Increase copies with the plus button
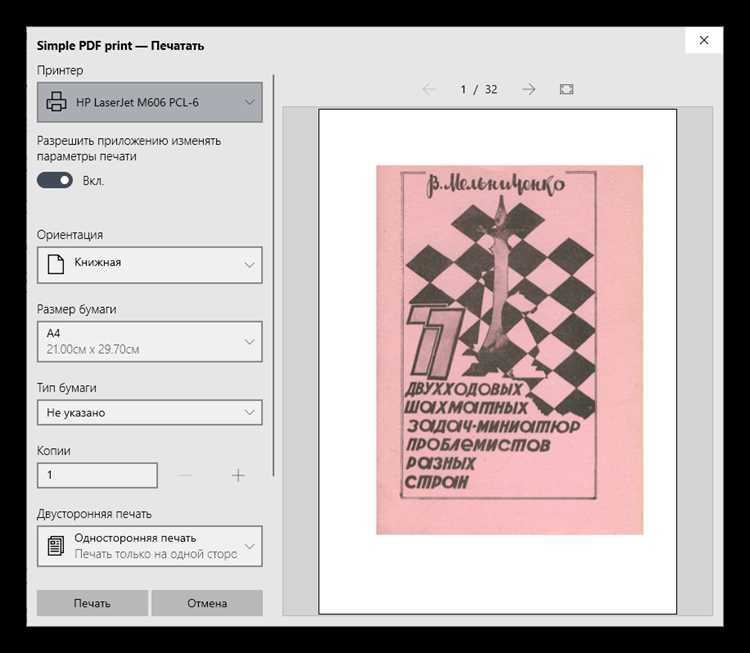The image size is (750, 653). (238, 475)
